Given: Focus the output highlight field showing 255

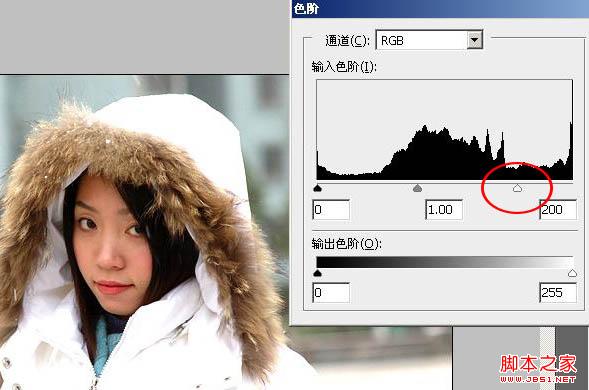Looking at the screenshot, I should [558, 293].
